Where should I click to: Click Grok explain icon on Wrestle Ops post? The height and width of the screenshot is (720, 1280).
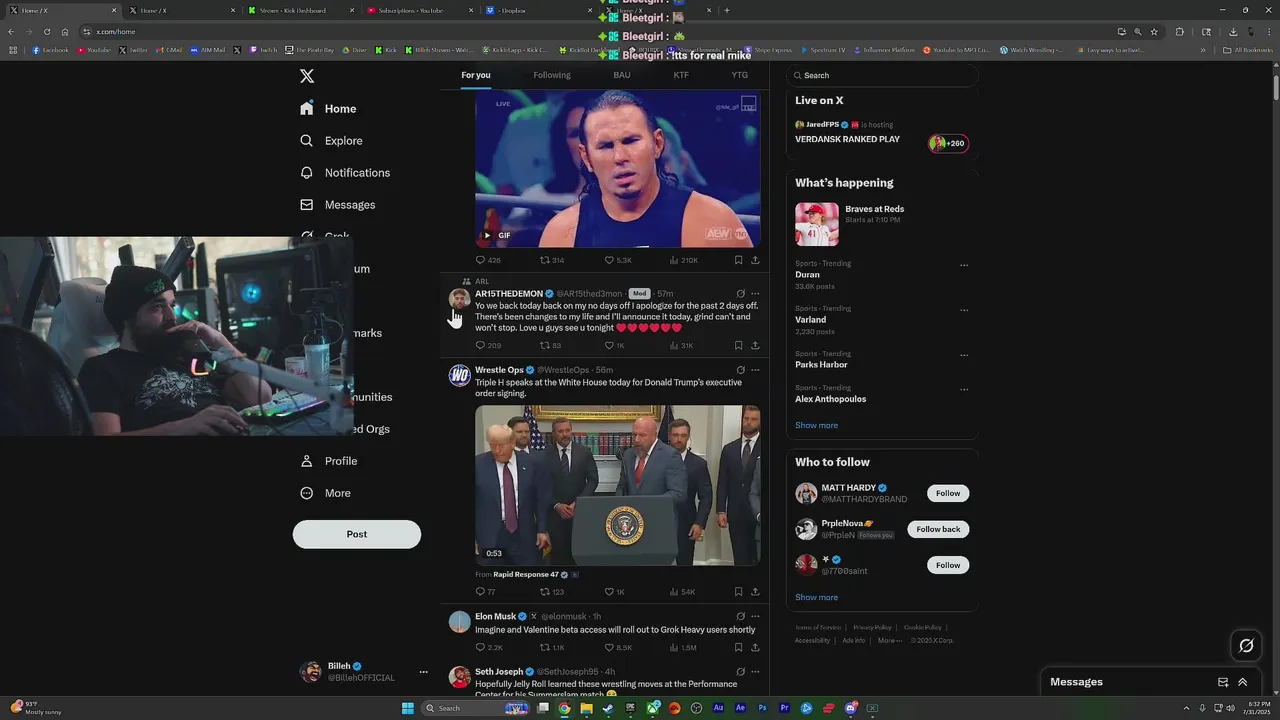click(x=741, y=370)
